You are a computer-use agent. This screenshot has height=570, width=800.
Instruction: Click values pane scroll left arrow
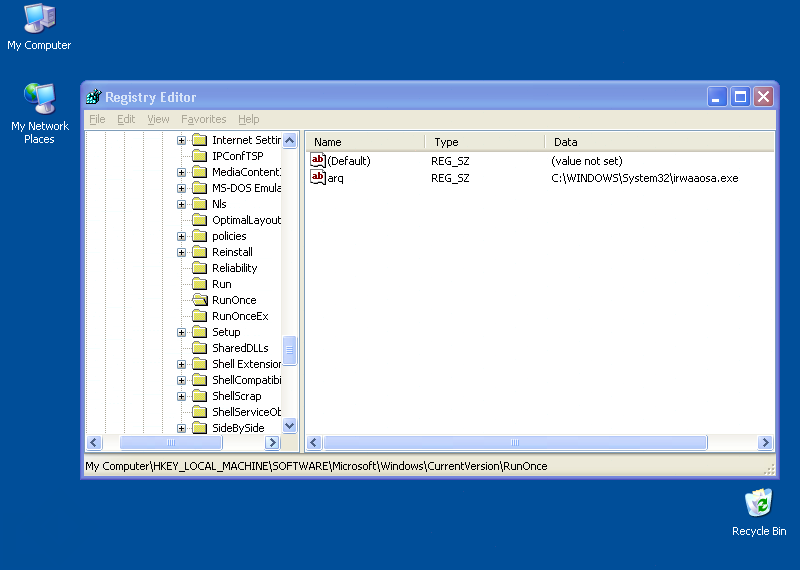pyautogui.click(x=314, y=442)
